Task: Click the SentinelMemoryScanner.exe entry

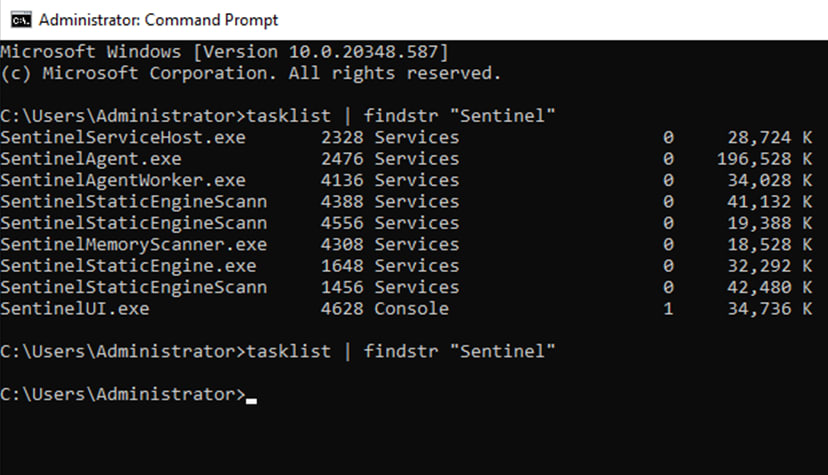Action: point(134,245)
